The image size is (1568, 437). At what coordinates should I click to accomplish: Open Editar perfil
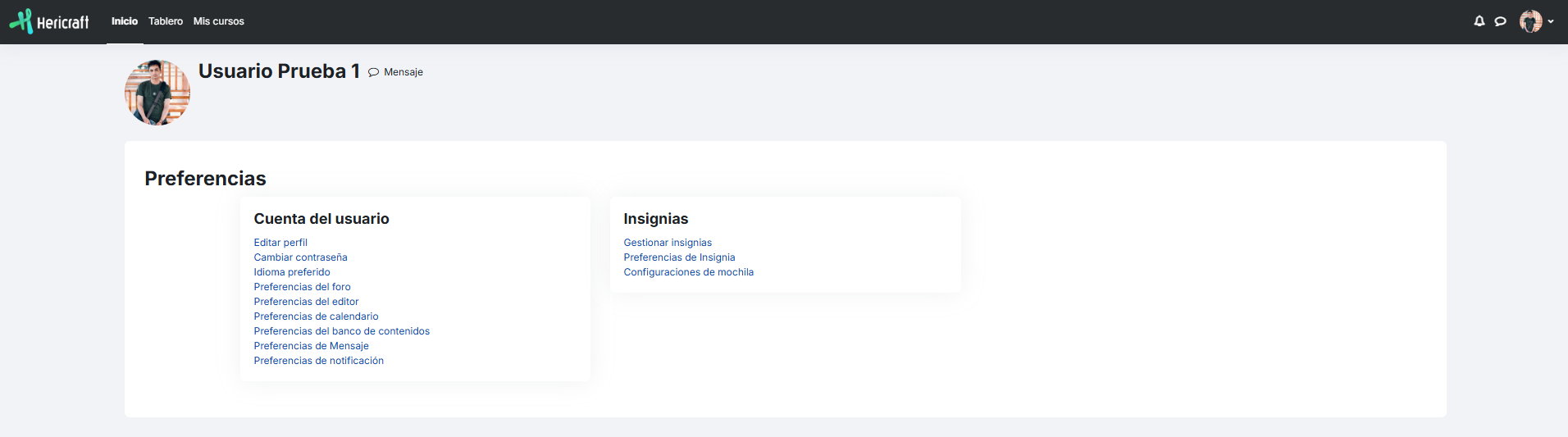(x=280, y=243)
